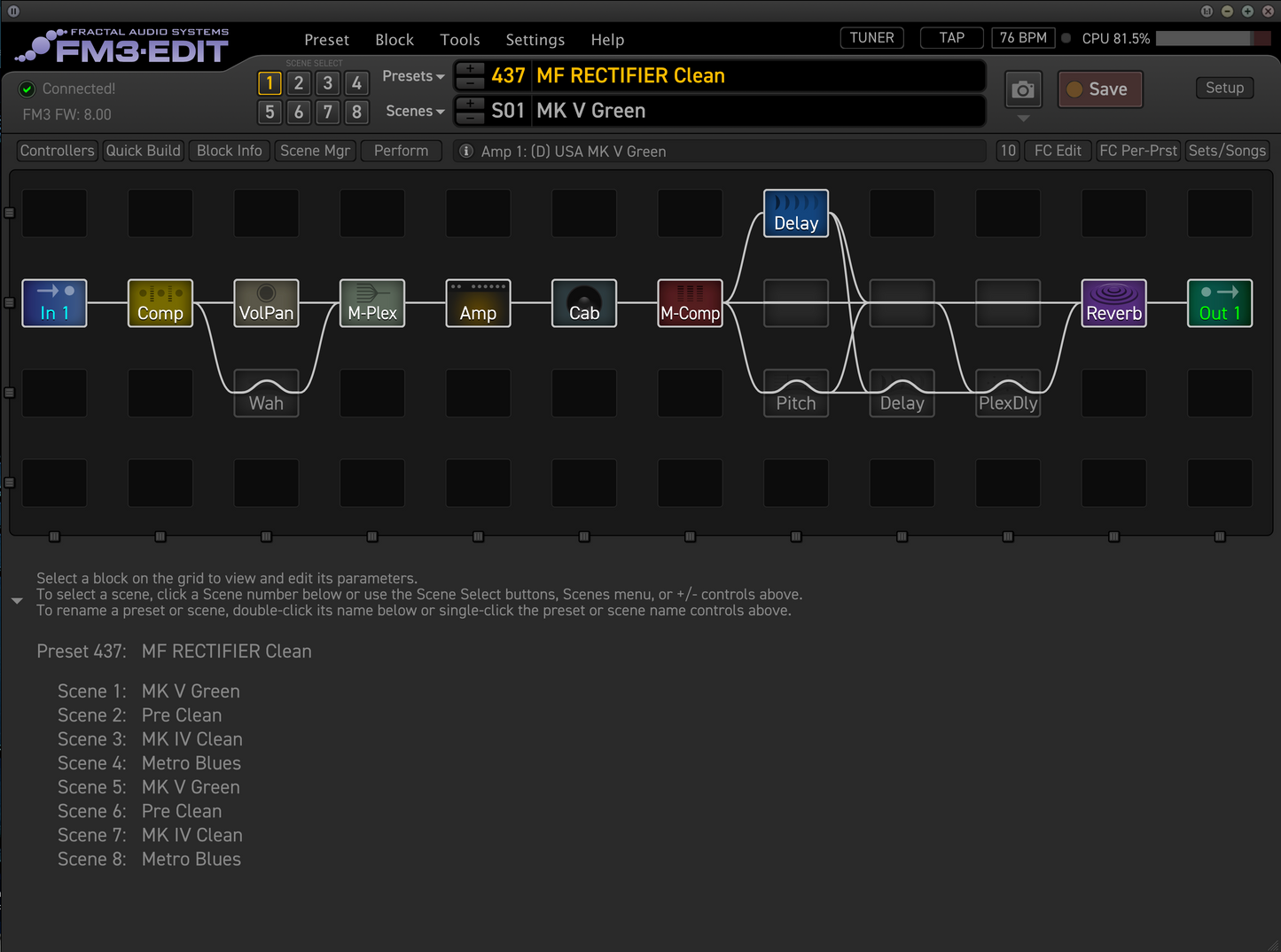Click the empty shunt block right of M-Comp
Viewport: 1281px width, 952px height.
point(796,303)
